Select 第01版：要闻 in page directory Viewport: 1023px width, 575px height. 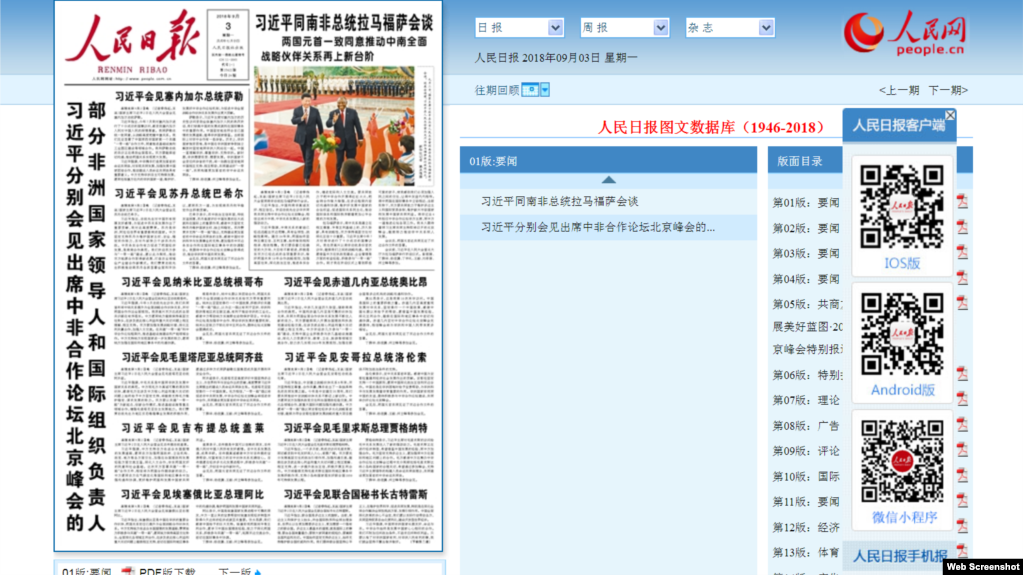806,203
